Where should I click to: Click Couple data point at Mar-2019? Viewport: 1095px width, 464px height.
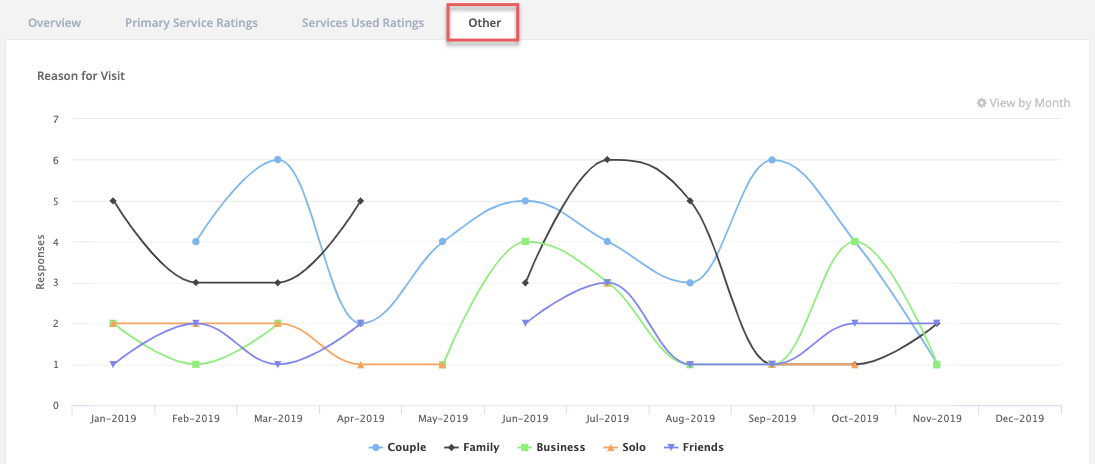tap(278, 160)
